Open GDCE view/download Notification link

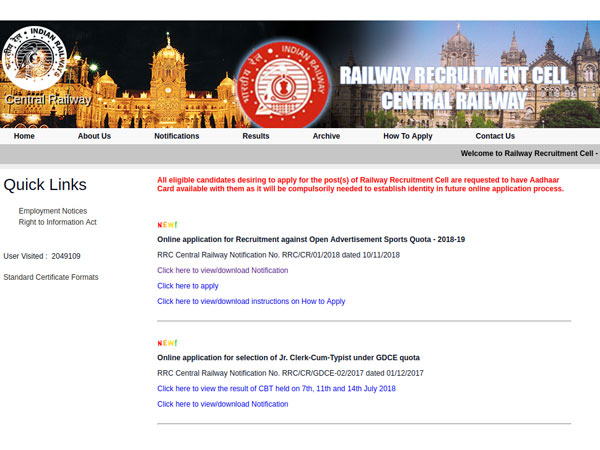pyautogui.click(x=223, y=404)
